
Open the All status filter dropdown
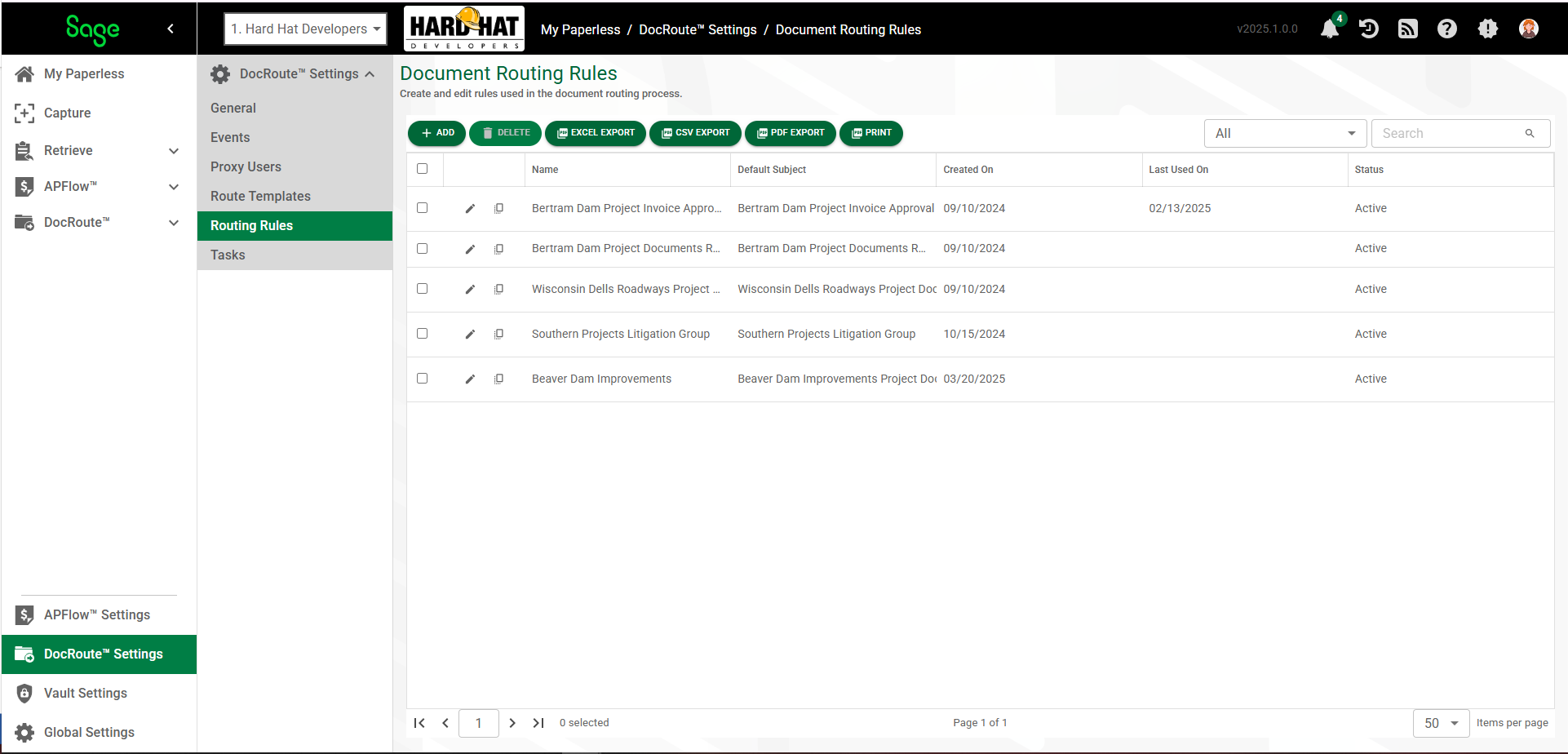click(1285, 133)
